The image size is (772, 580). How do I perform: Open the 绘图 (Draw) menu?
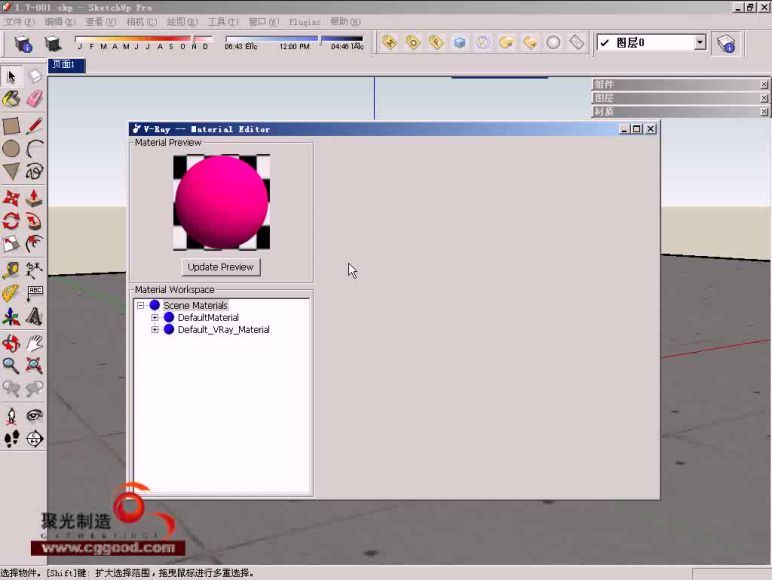(182, 22)
